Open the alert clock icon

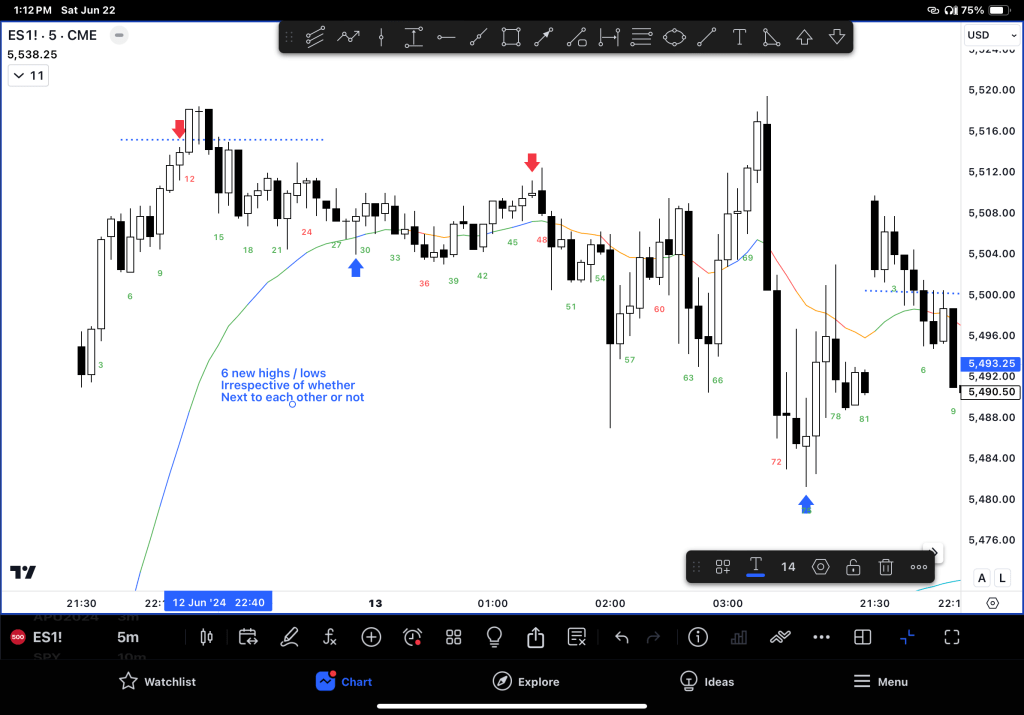[x=412, y=637]
